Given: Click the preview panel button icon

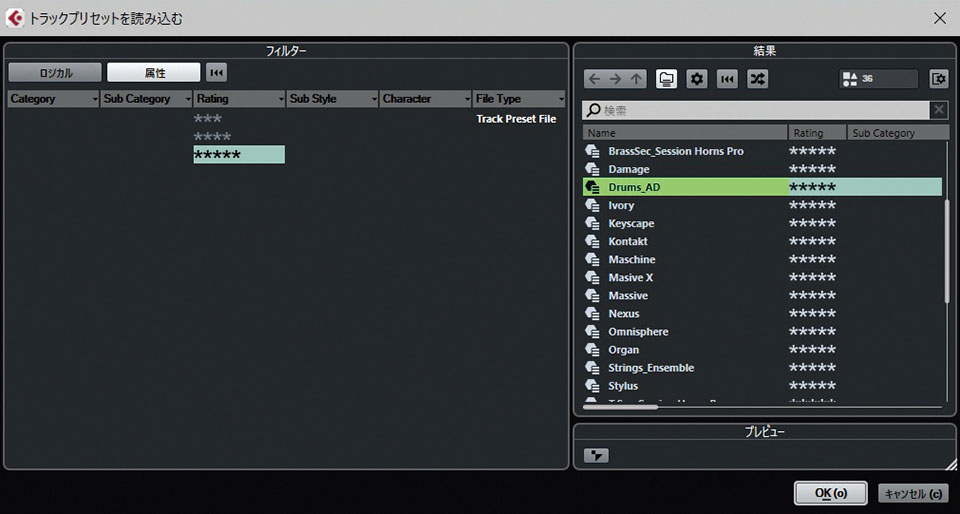Looking at the screenshot, I should 596,455.
